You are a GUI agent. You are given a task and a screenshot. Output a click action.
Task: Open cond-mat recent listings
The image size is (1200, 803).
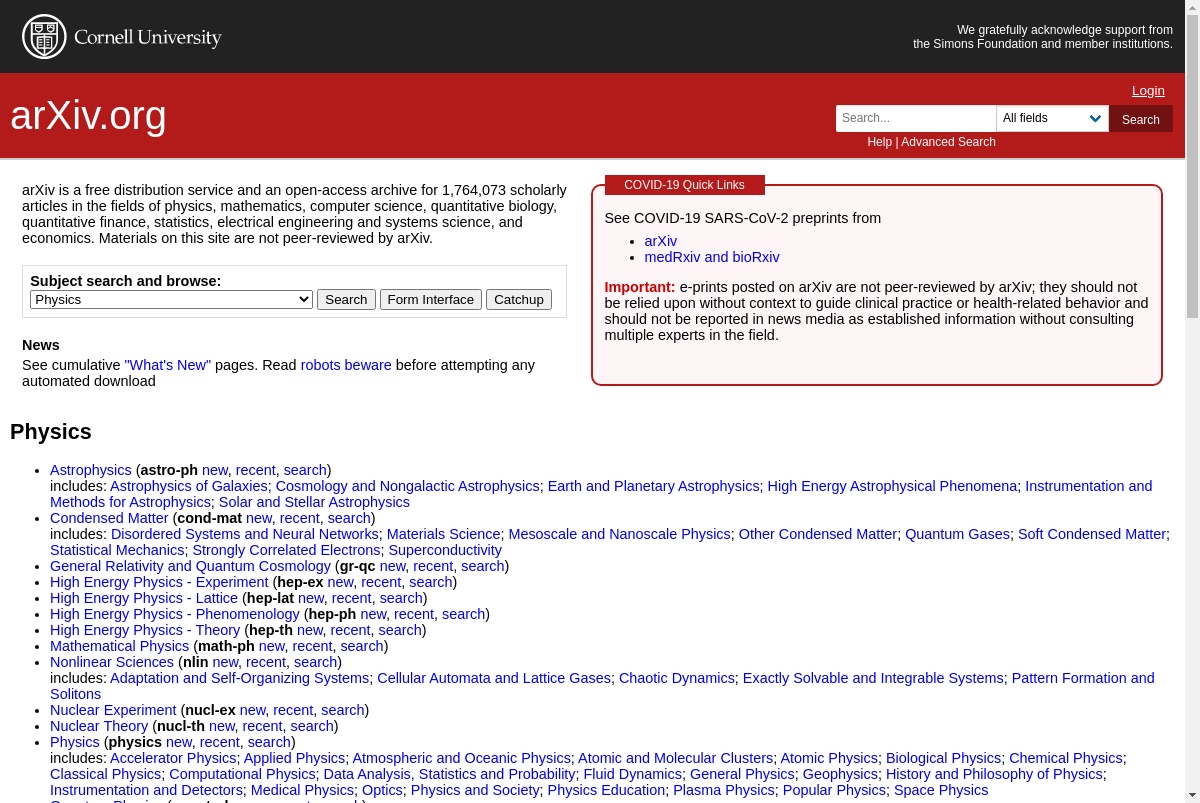click(x=300, y=518)
